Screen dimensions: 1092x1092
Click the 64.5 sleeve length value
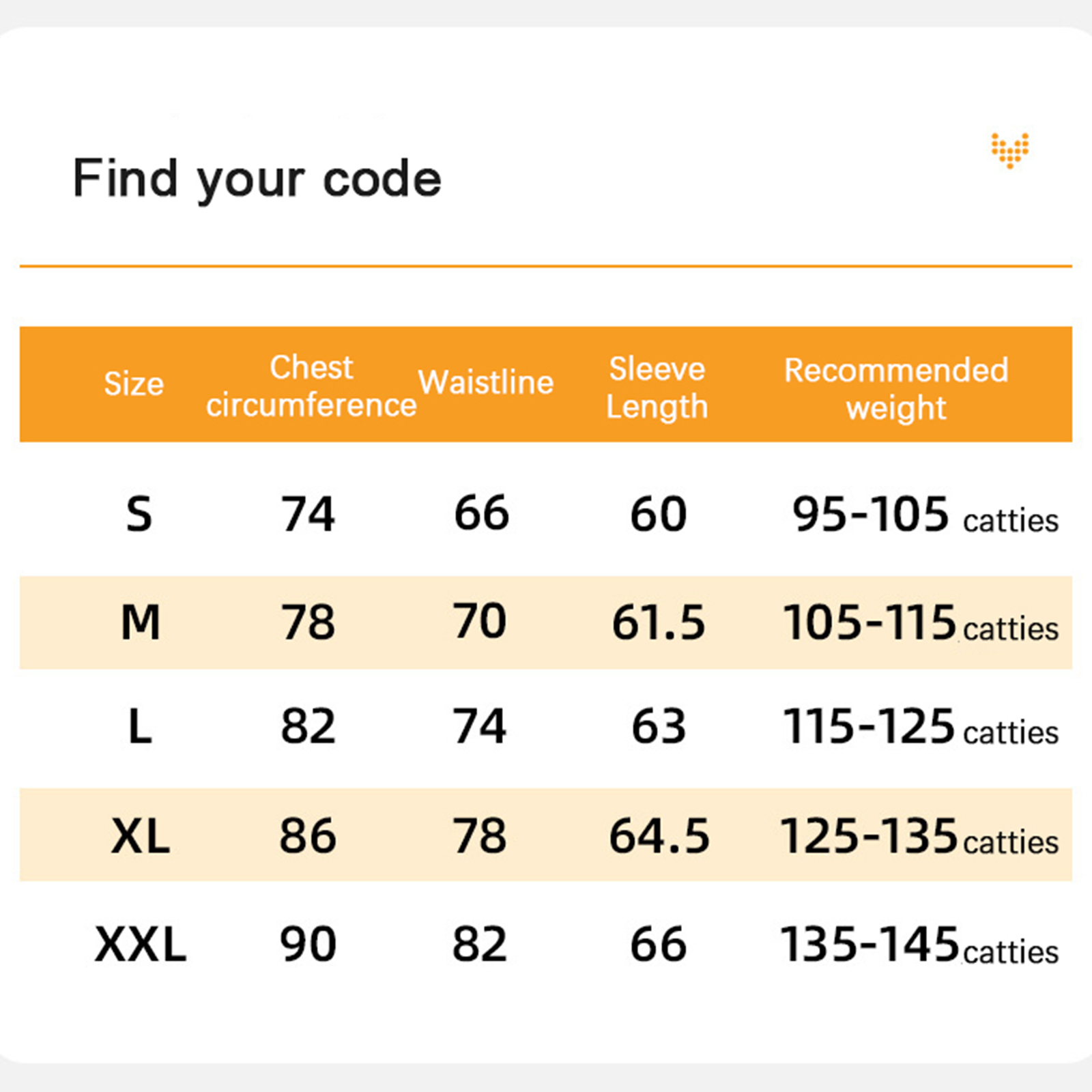coord(659,835)
